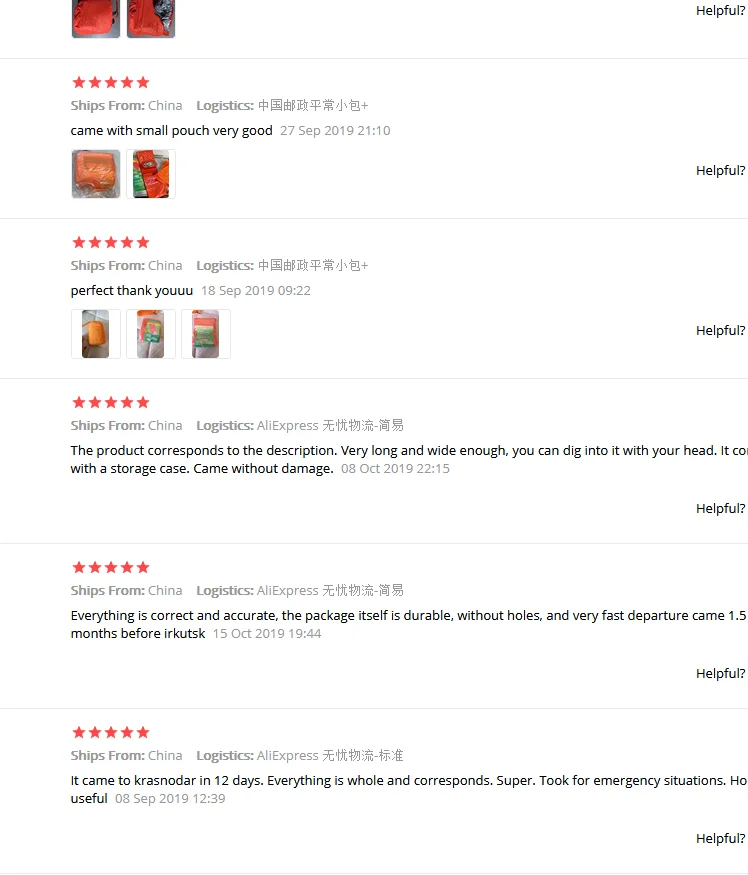The height and width of the screenshot is (875, 748).
Task: Click star rating of '18 Sep 2019' review
Action: (x=111, y=242)
